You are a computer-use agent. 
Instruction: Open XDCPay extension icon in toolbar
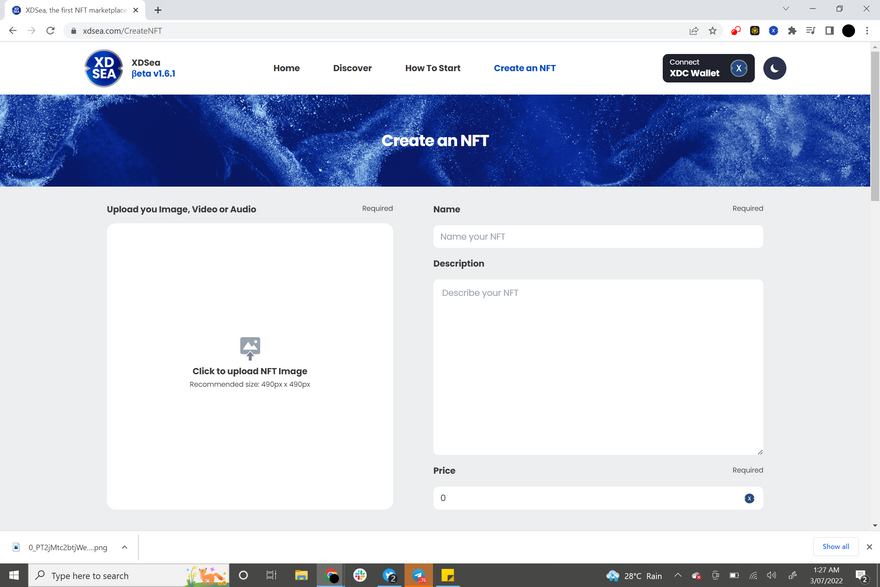click(x=773, y=31)
